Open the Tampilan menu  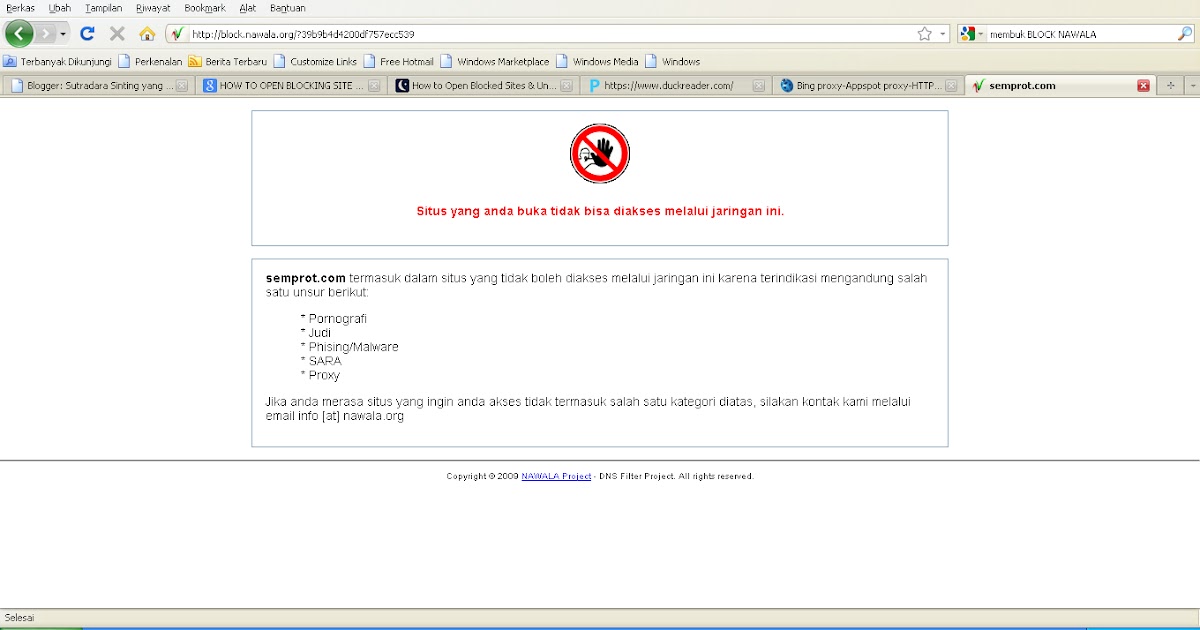click(104, 7)
